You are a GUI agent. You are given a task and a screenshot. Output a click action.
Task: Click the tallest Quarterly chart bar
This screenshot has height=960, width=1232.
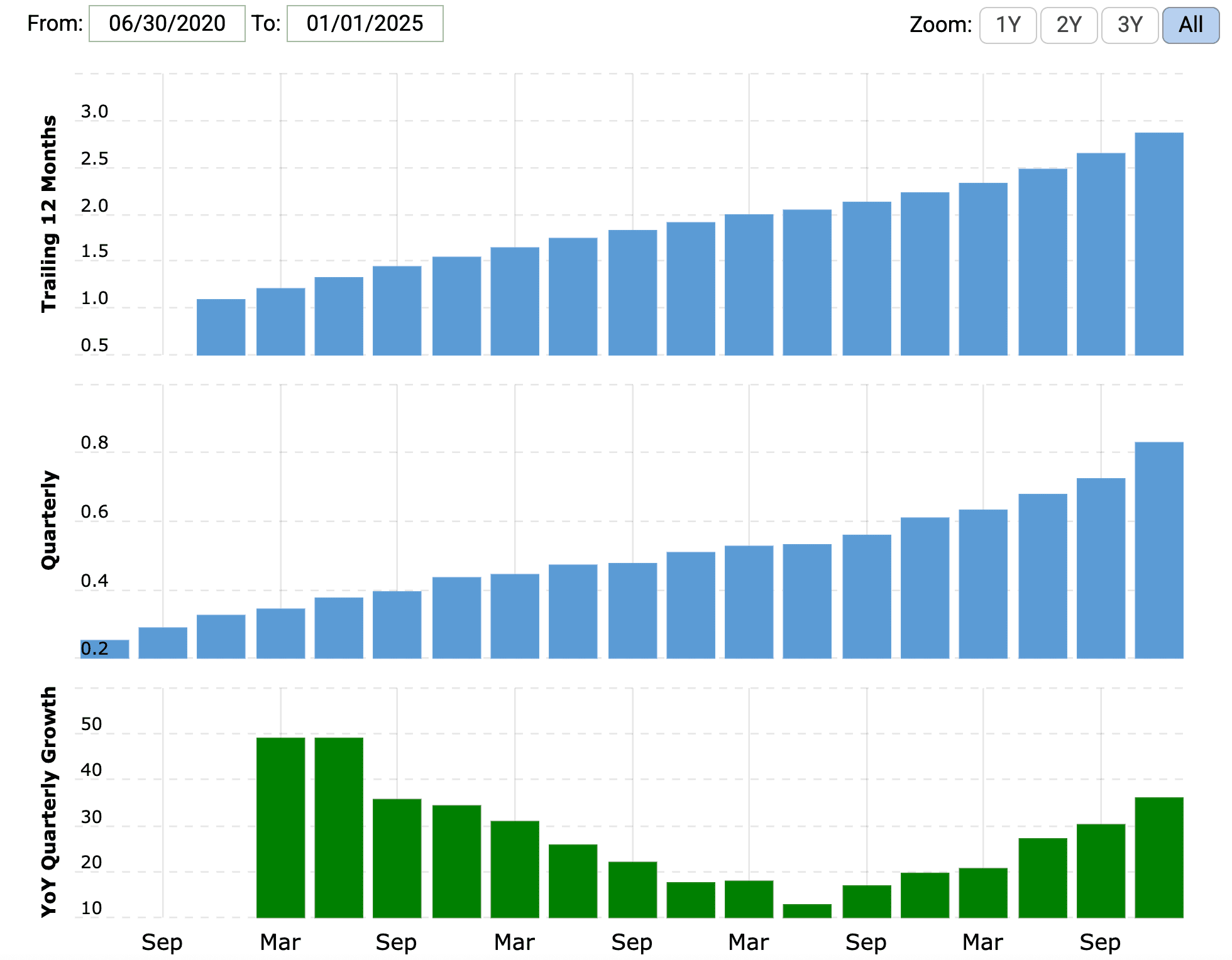pyautogui.click(x=1158, y=550)
